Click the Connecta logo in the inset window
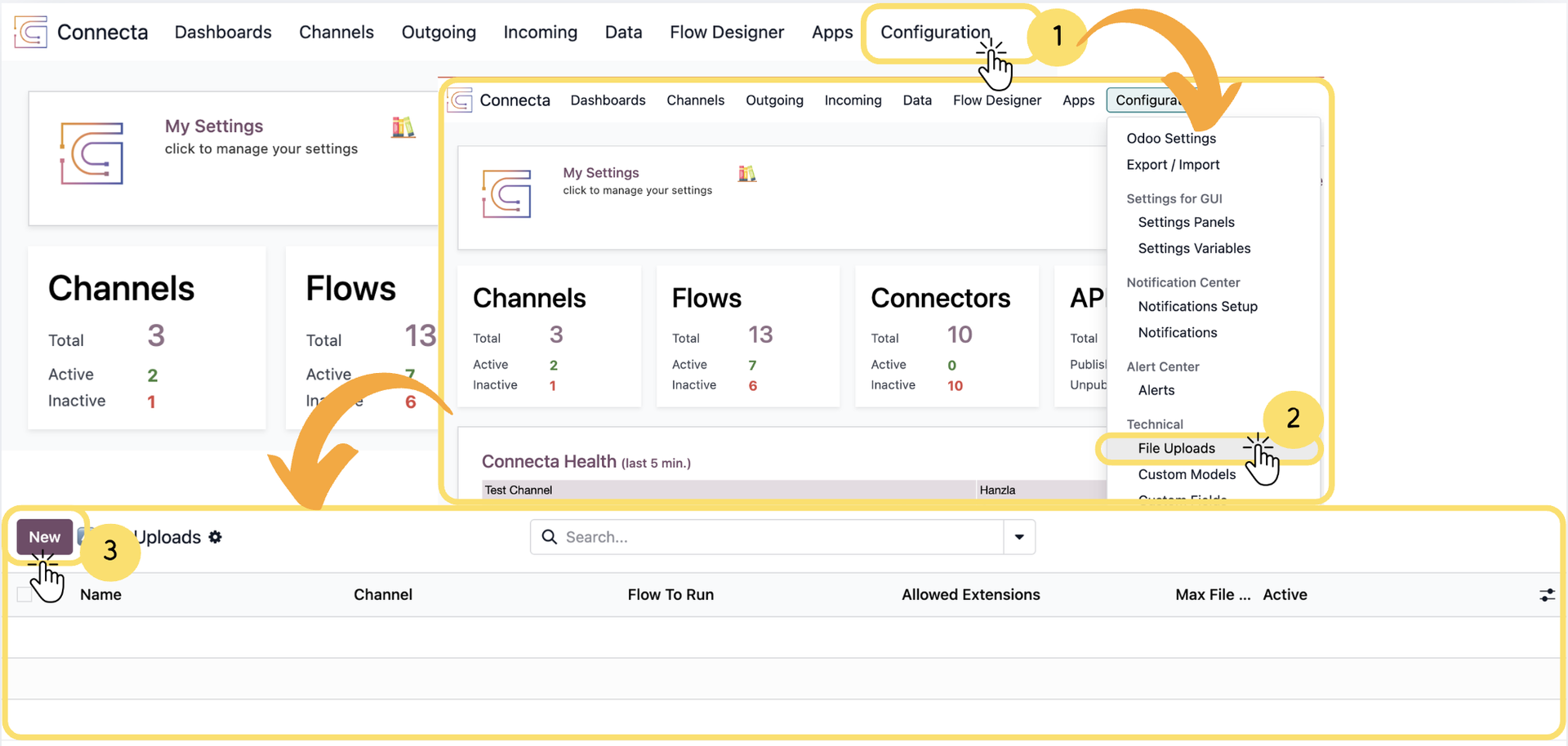 pos(460,100)
